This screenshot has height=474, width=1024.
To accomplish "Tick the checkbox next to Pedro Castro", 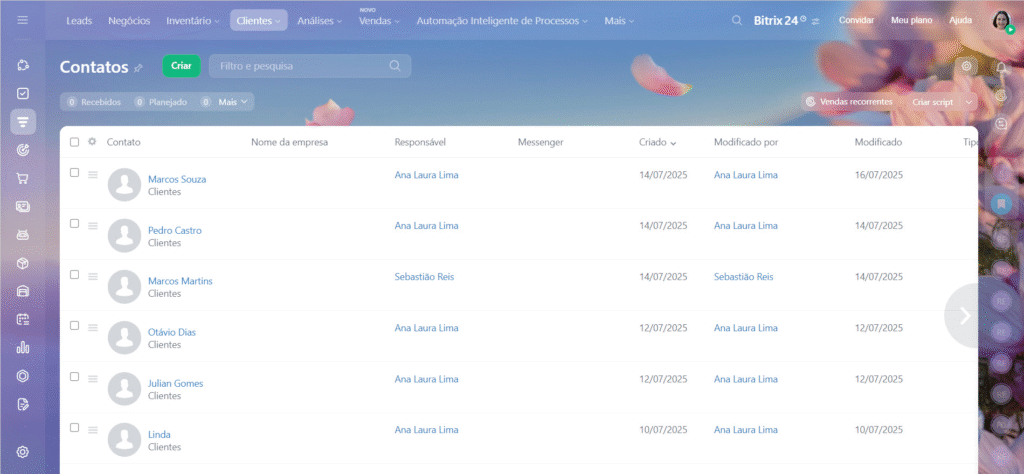I will pos(74,224).
